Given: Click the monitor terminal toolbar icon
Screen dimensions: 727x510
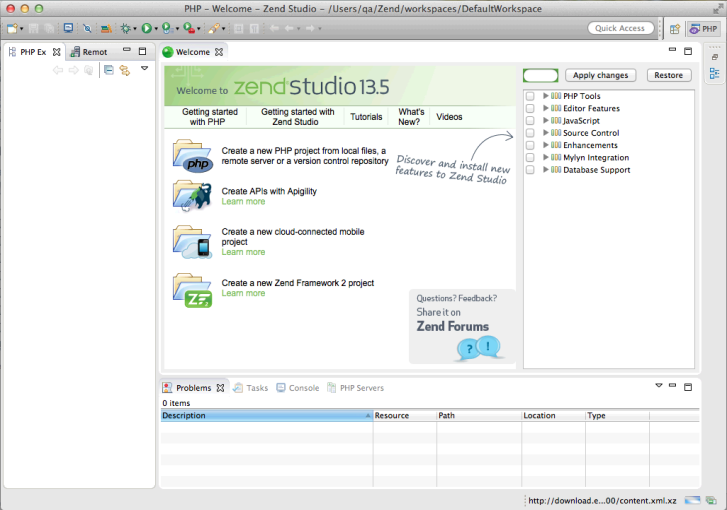Looking at the screenshot, I should pos(68,28).
